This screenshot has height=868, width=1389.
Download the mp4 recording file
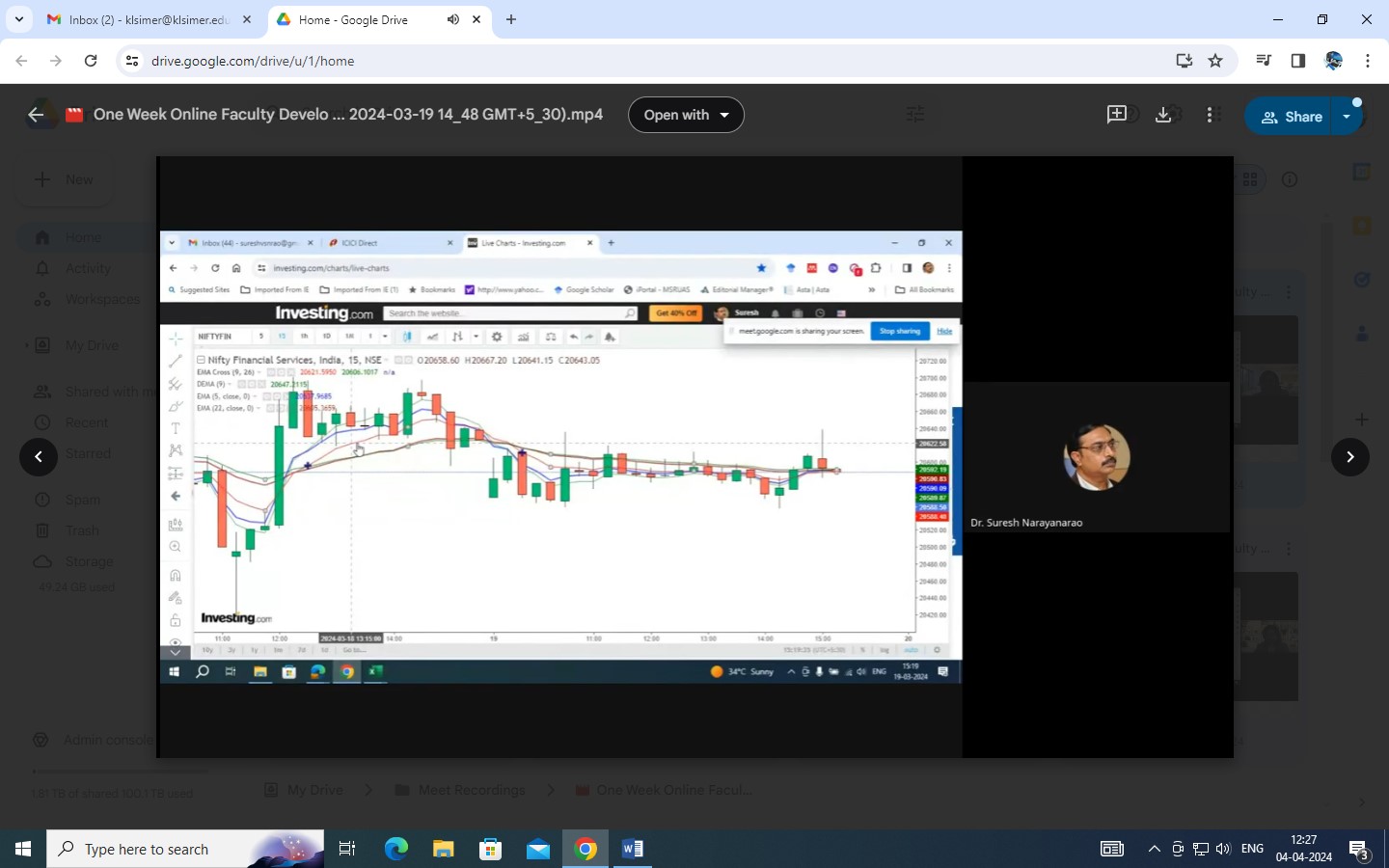coord(1163,115)
